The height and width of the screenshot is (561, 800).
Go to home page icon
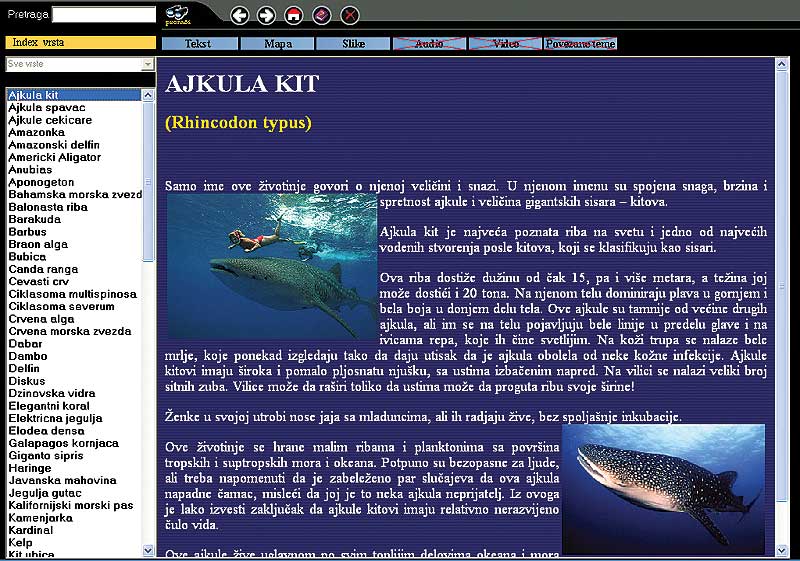[293, 16]
